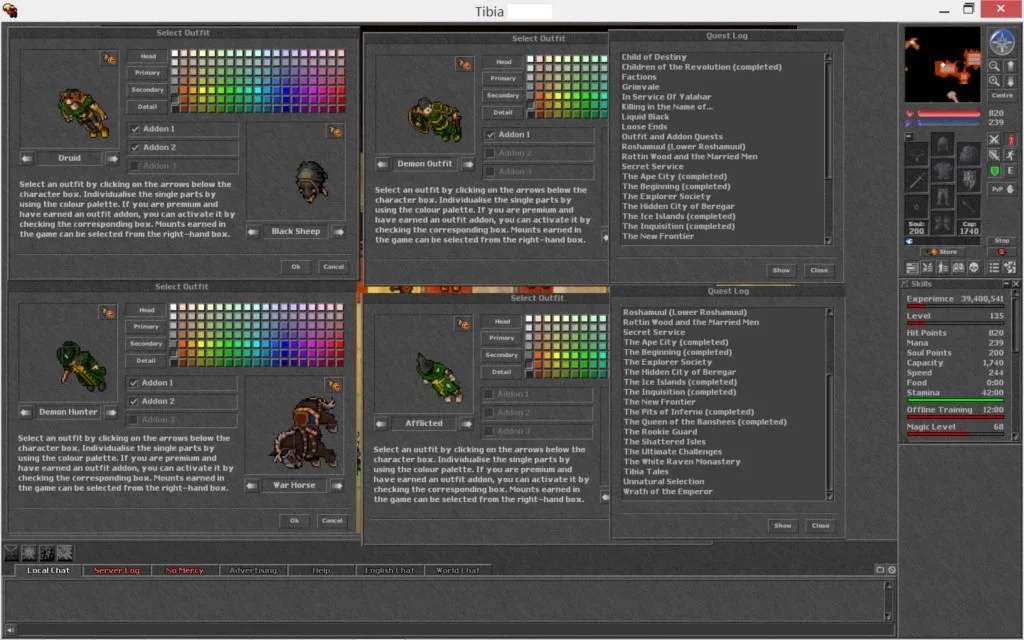Click the shield equipment slot

968,180
